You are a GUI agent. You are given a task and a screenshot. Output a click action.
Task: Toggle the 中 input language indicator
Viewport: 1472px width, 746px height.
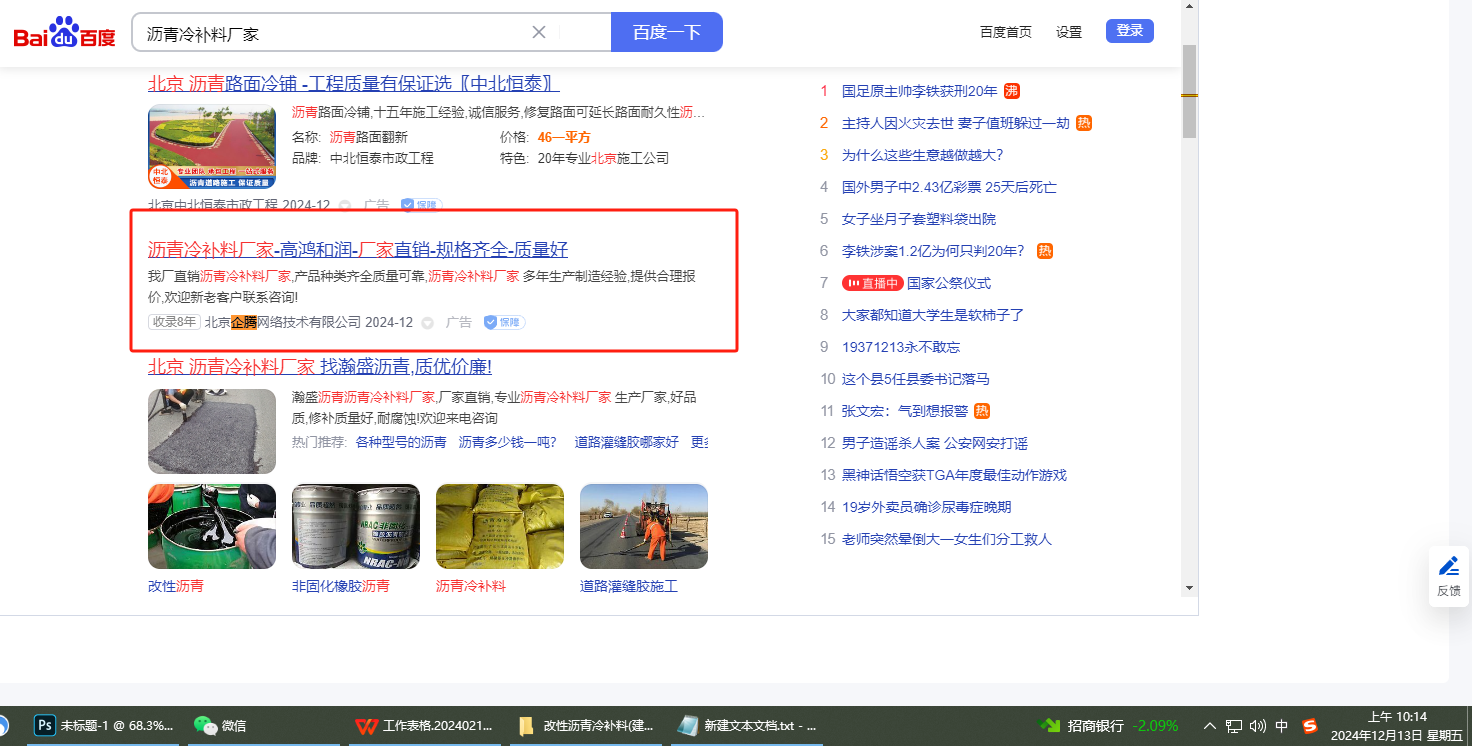[x=1282, y=726]
